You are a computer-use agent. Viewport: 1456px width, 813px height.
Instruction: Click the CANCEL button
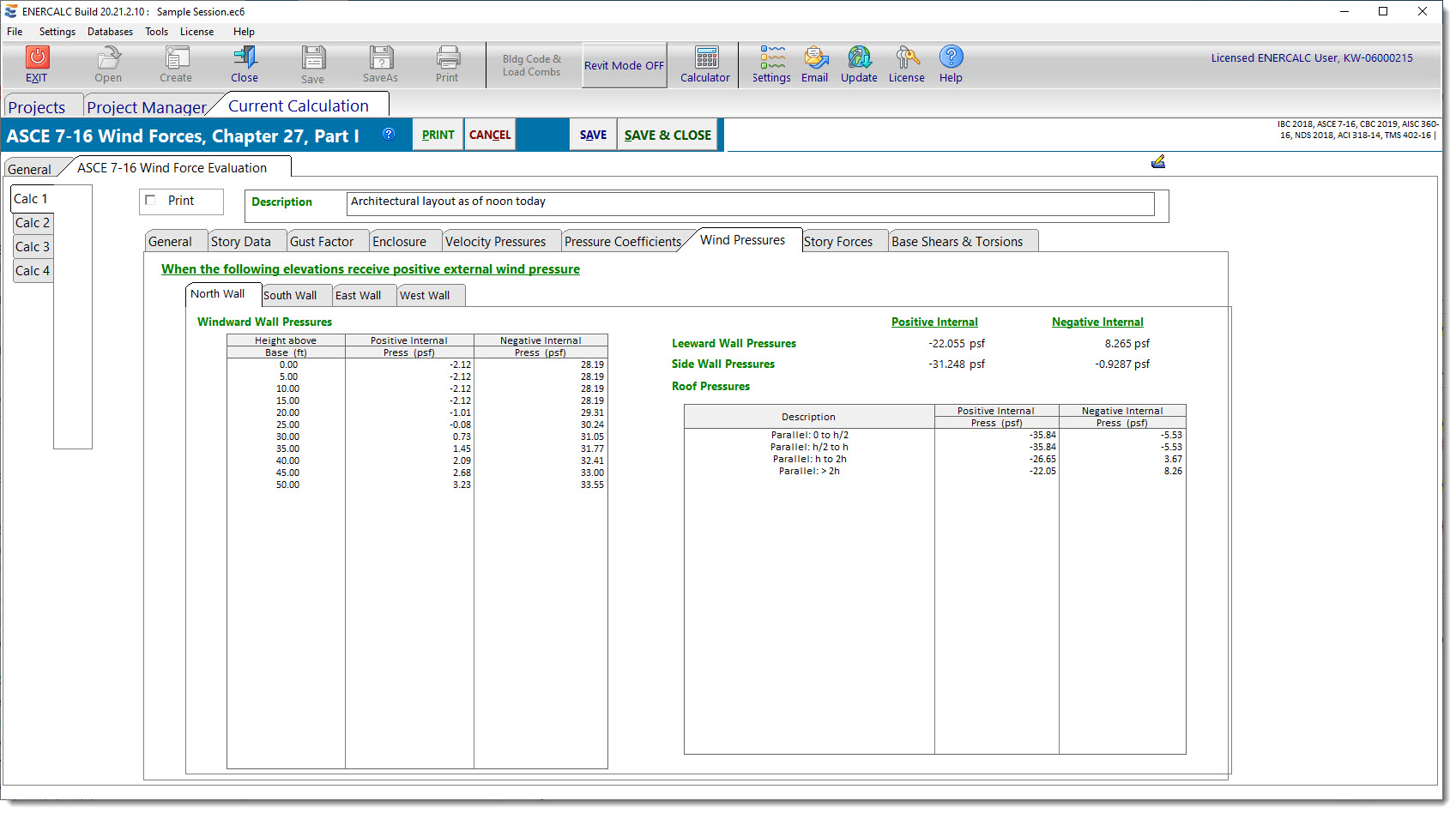pyautogui.click(x=490, y=135)
